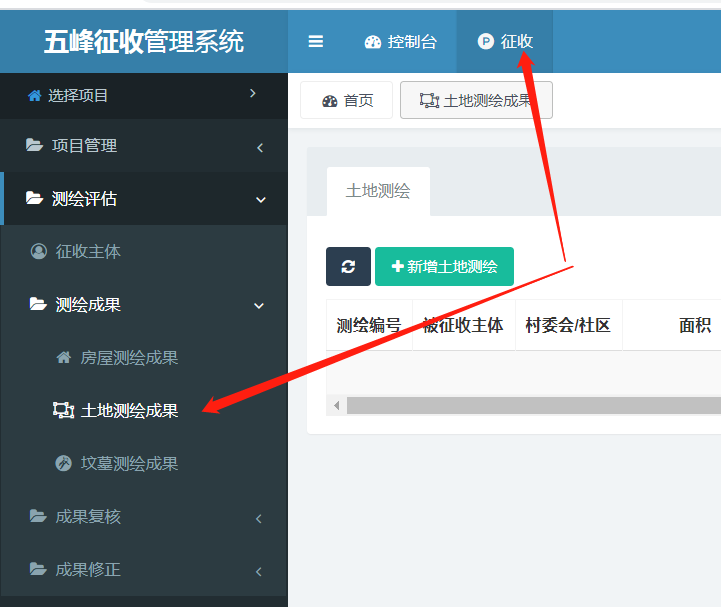721x607 pixels.
Task: Click the 面积 column header
Action: [x=695, y=325]
